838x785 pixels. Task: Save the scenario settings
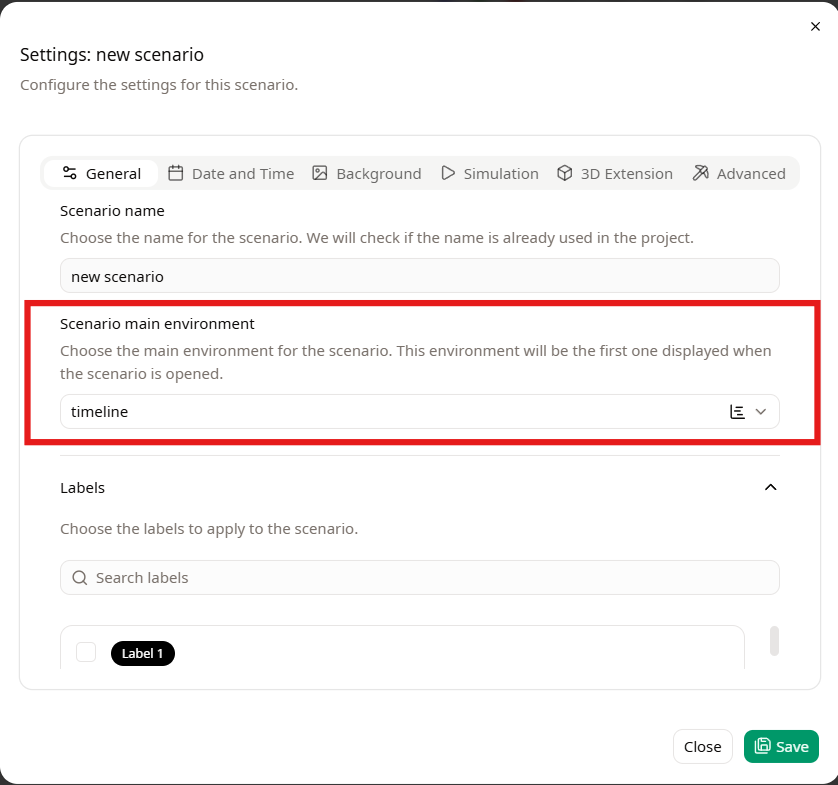(x=781, y=746)
